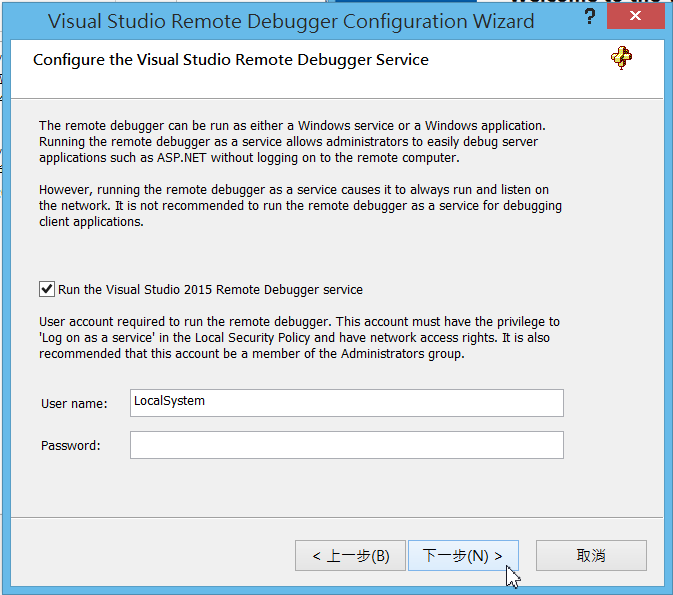Click the 'User name:' label
The image size is (673, 595).
pos(74,404)
